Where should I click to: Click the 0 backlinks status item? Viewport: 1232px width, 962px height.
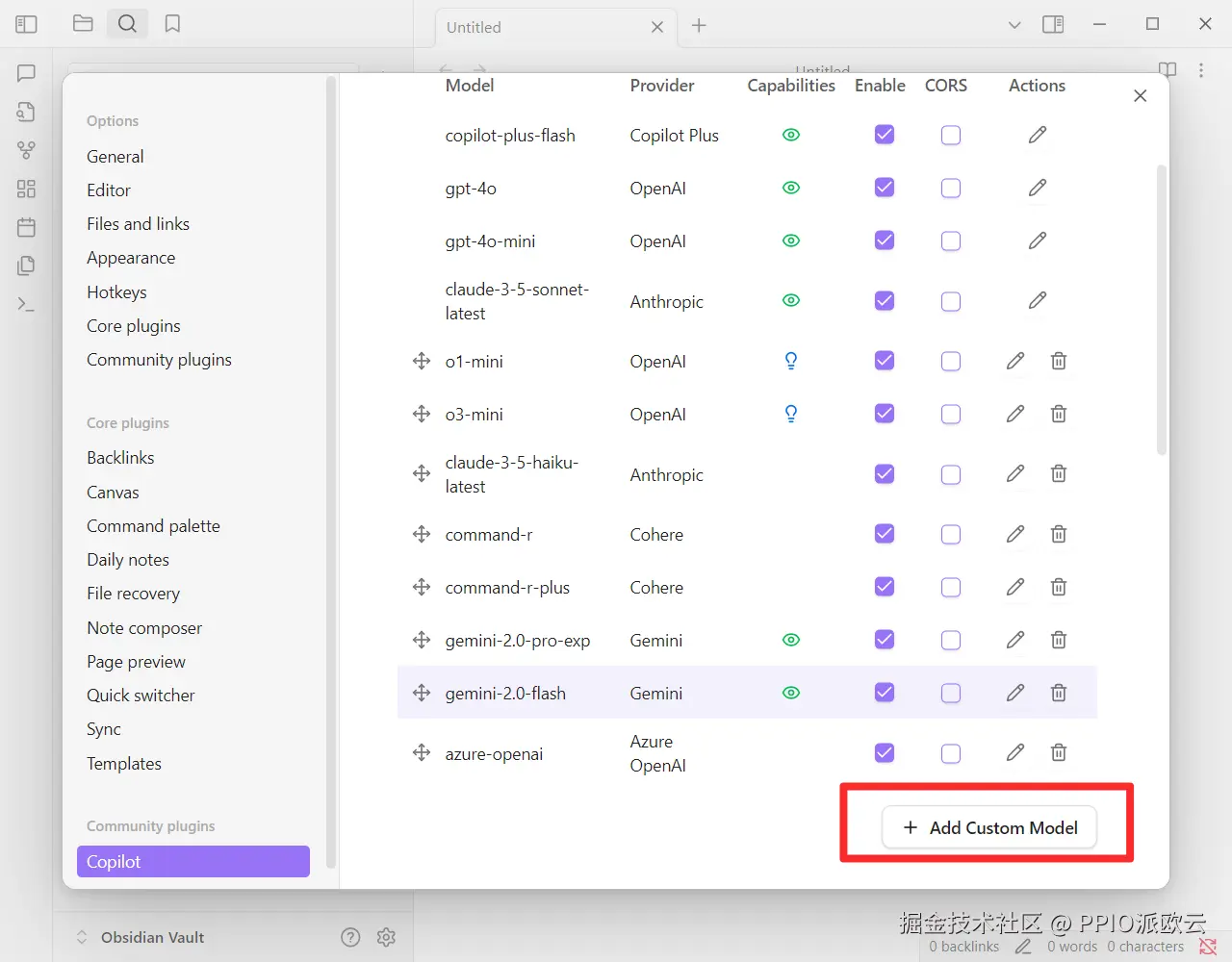click(963, 947)
